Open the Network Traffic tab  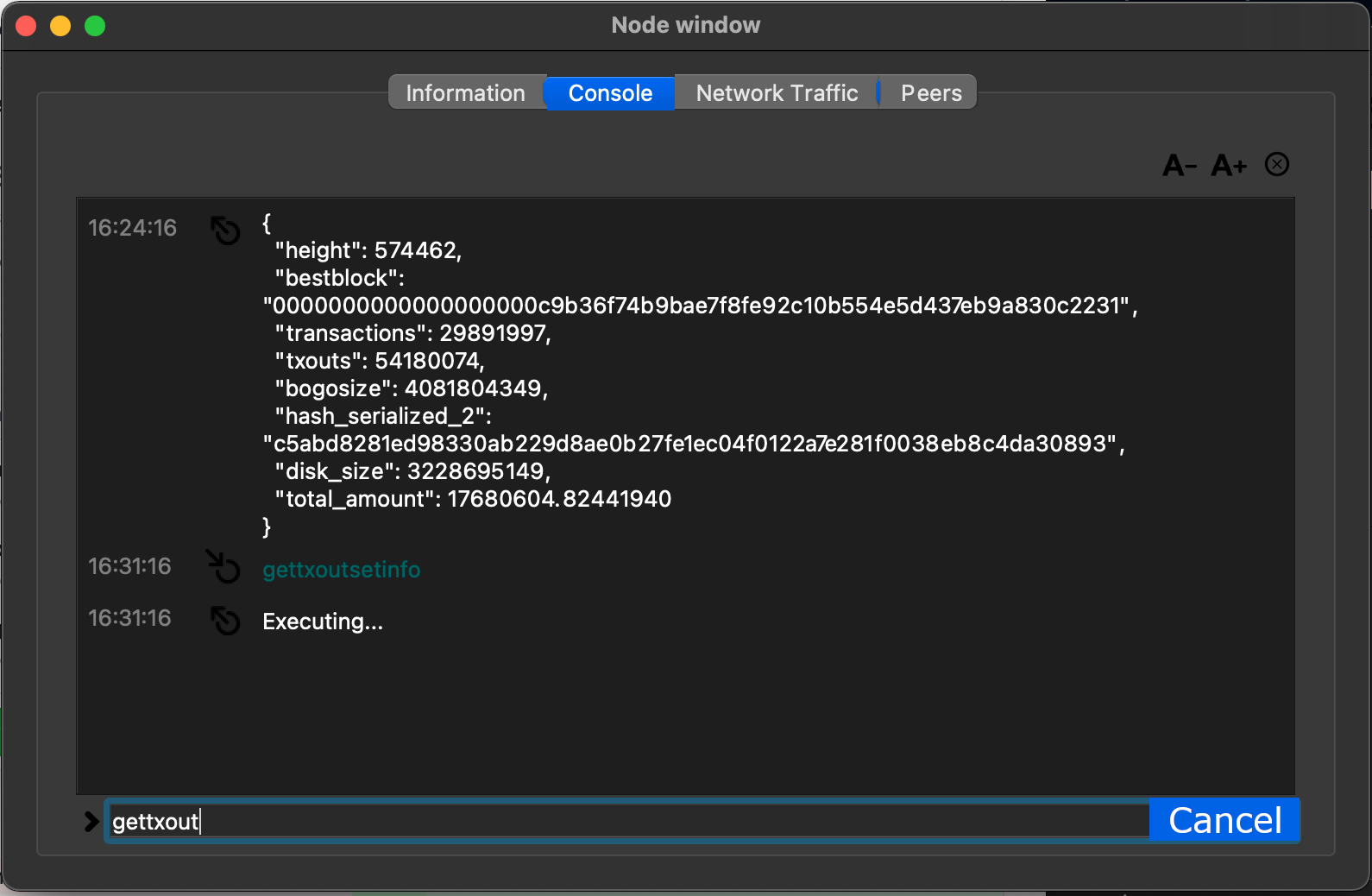(x=777, y=92)
